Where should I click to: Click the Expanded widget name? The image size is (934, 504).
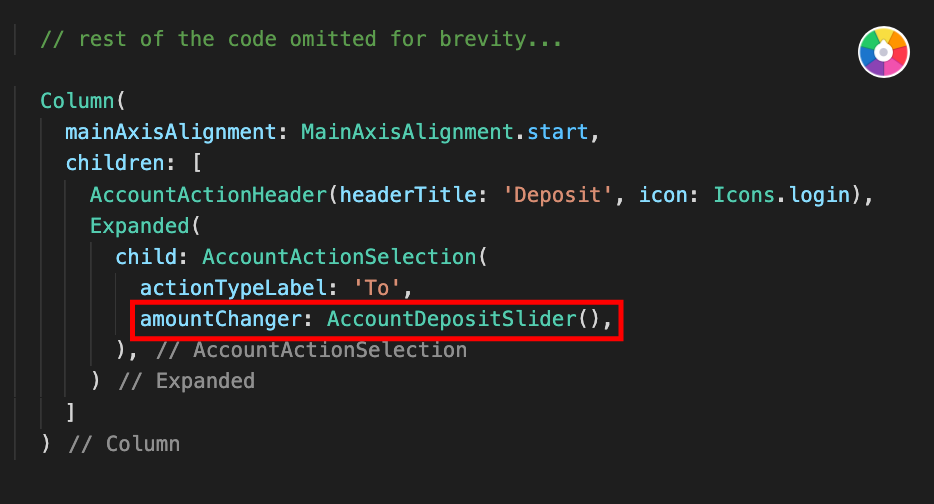tap(139, 226)
